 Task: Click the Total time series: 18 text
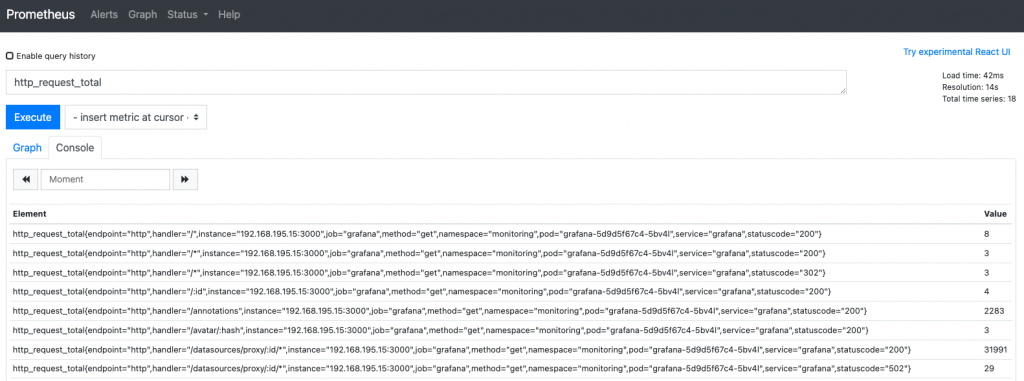click(x=979, y=99)
